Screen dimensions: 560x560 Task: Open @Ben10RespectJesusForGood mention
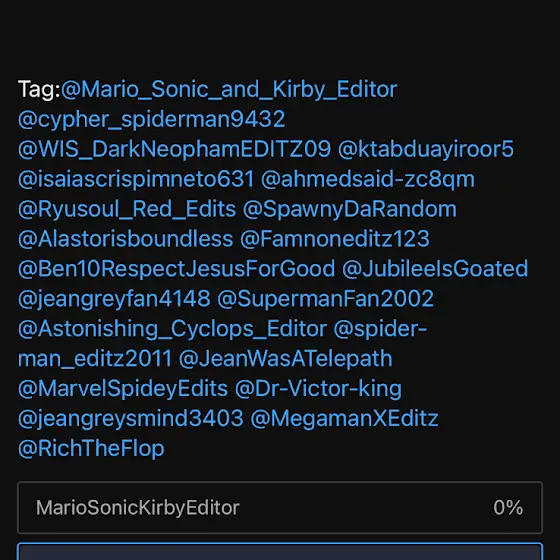click(176, 269)
